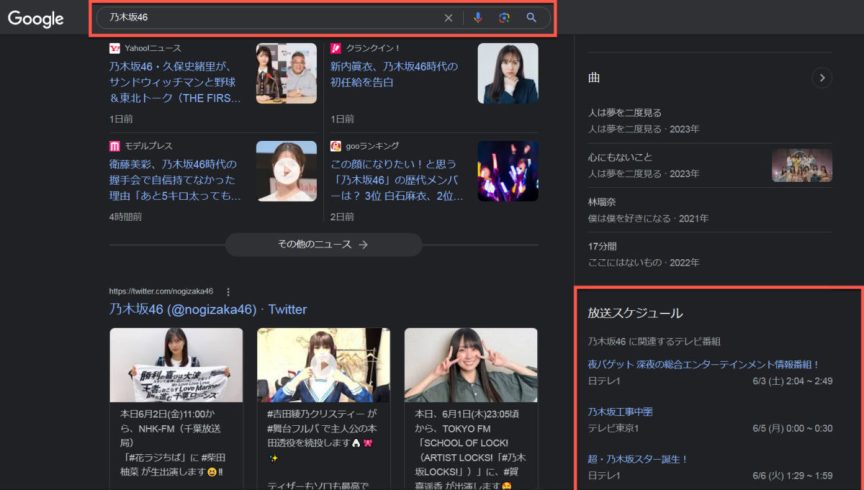Open the Google logo homepage link
864x490 pixels.
click(36, 18)
